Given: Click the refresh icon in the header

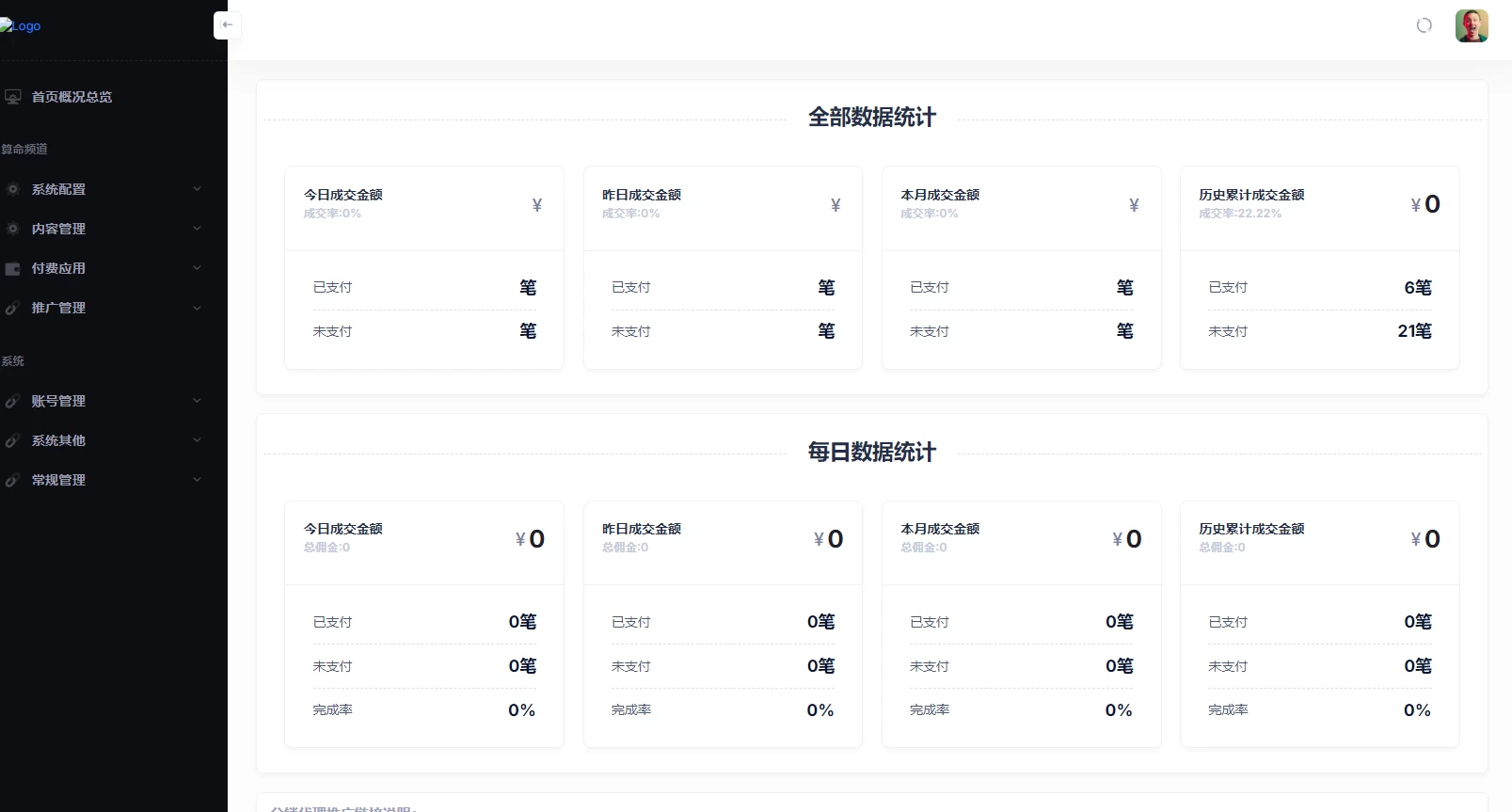Looking at the screenshot, I should (x=1424, y=25).
